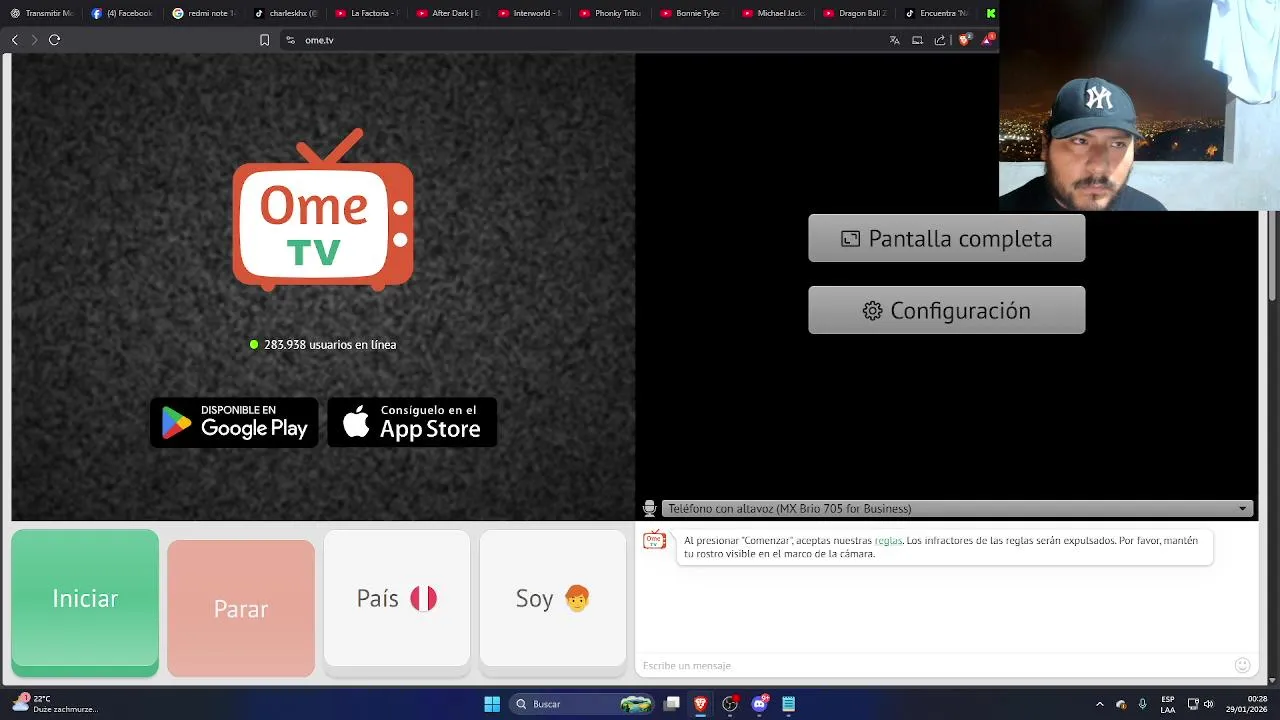Click the translate page icon

(894, 40)
